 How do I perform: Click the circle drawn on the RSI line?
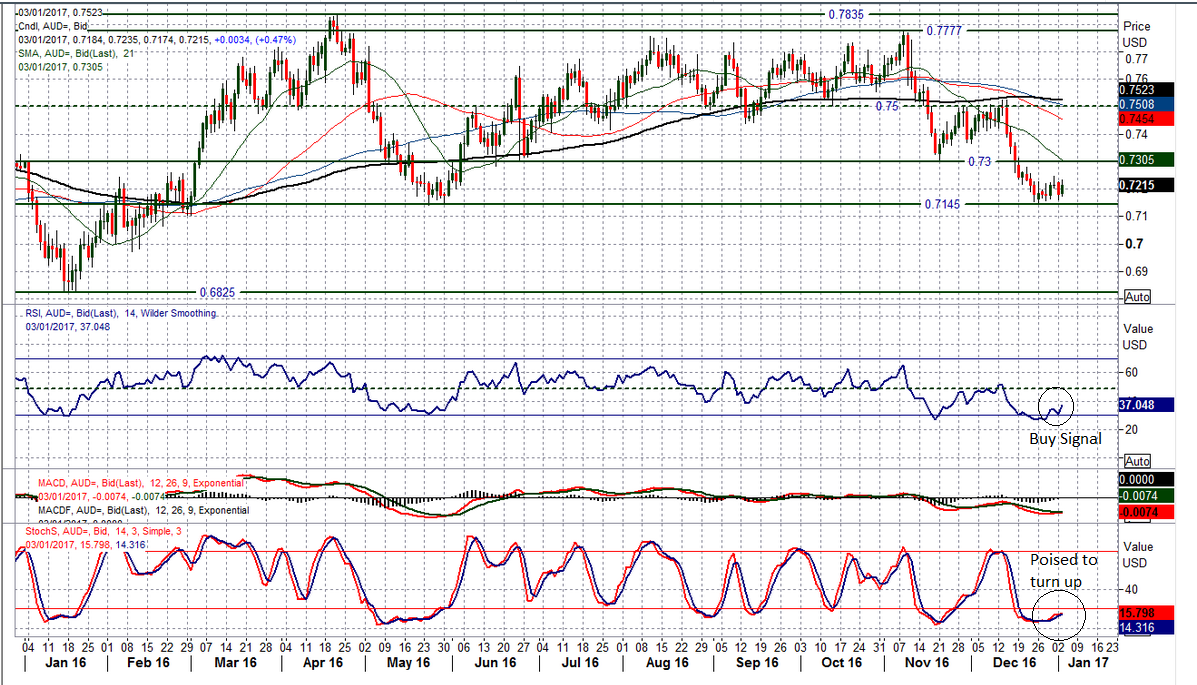1057,405
